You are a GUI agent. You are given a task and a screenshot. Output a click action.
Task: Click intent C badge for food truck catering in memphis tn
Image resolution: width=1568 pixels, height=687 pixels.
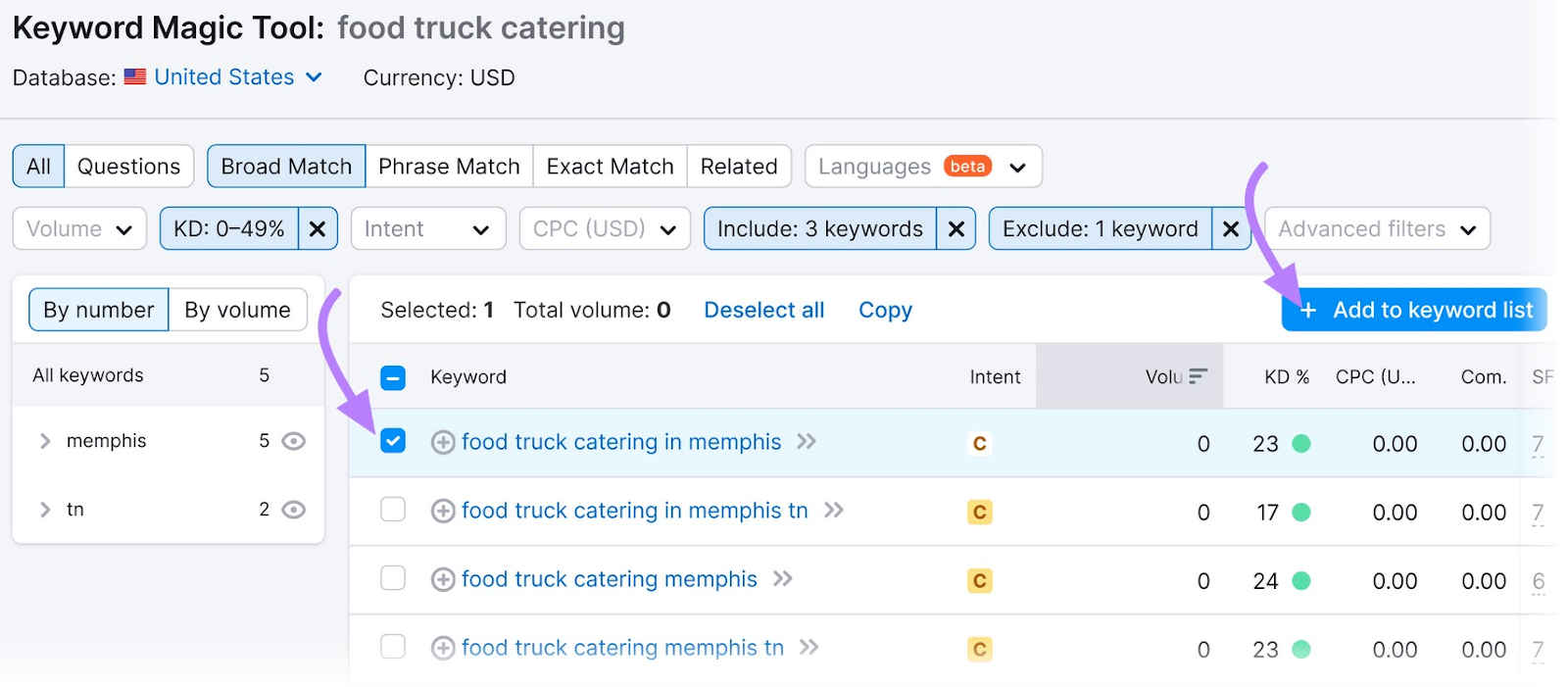point(979,513)
